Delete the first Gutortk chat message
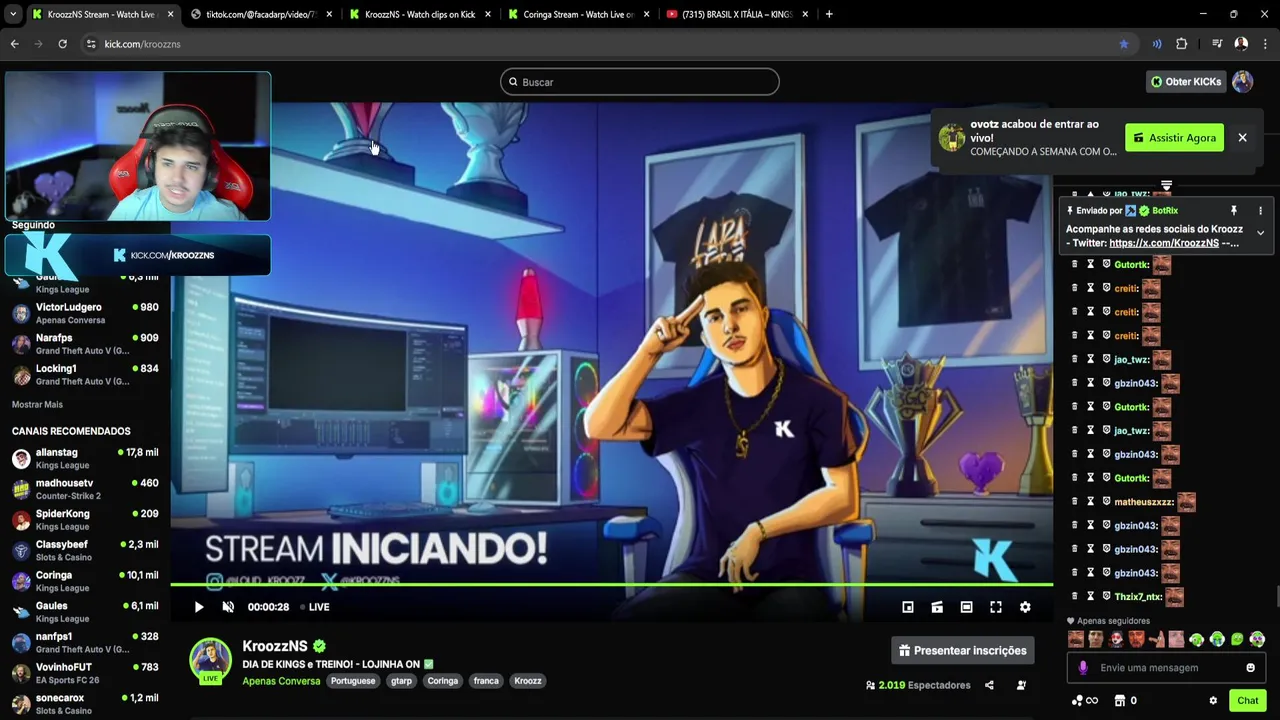Image resolution: width=1280 pixels, height=720 pixels. (1075, 264)
